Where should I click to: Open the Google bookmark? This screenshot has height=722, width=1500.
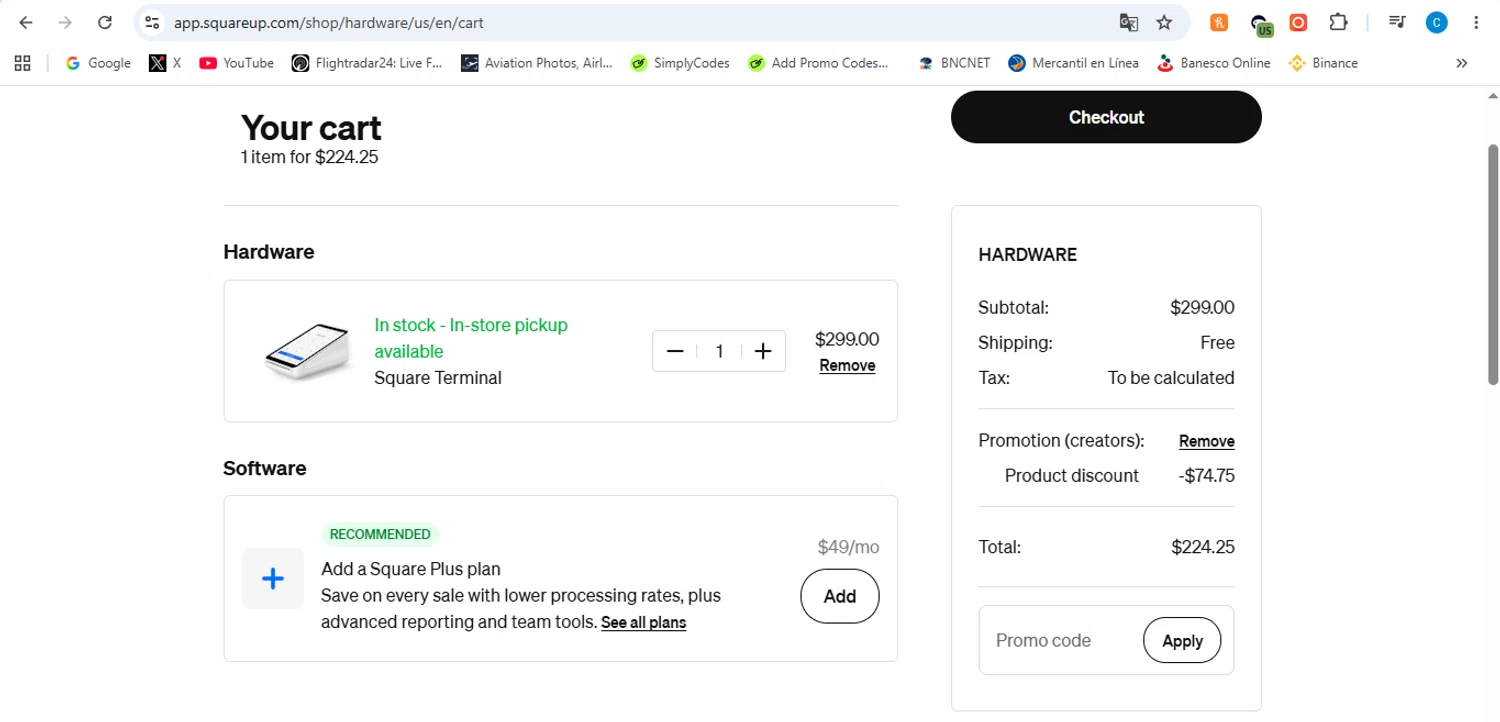[98, 63]
